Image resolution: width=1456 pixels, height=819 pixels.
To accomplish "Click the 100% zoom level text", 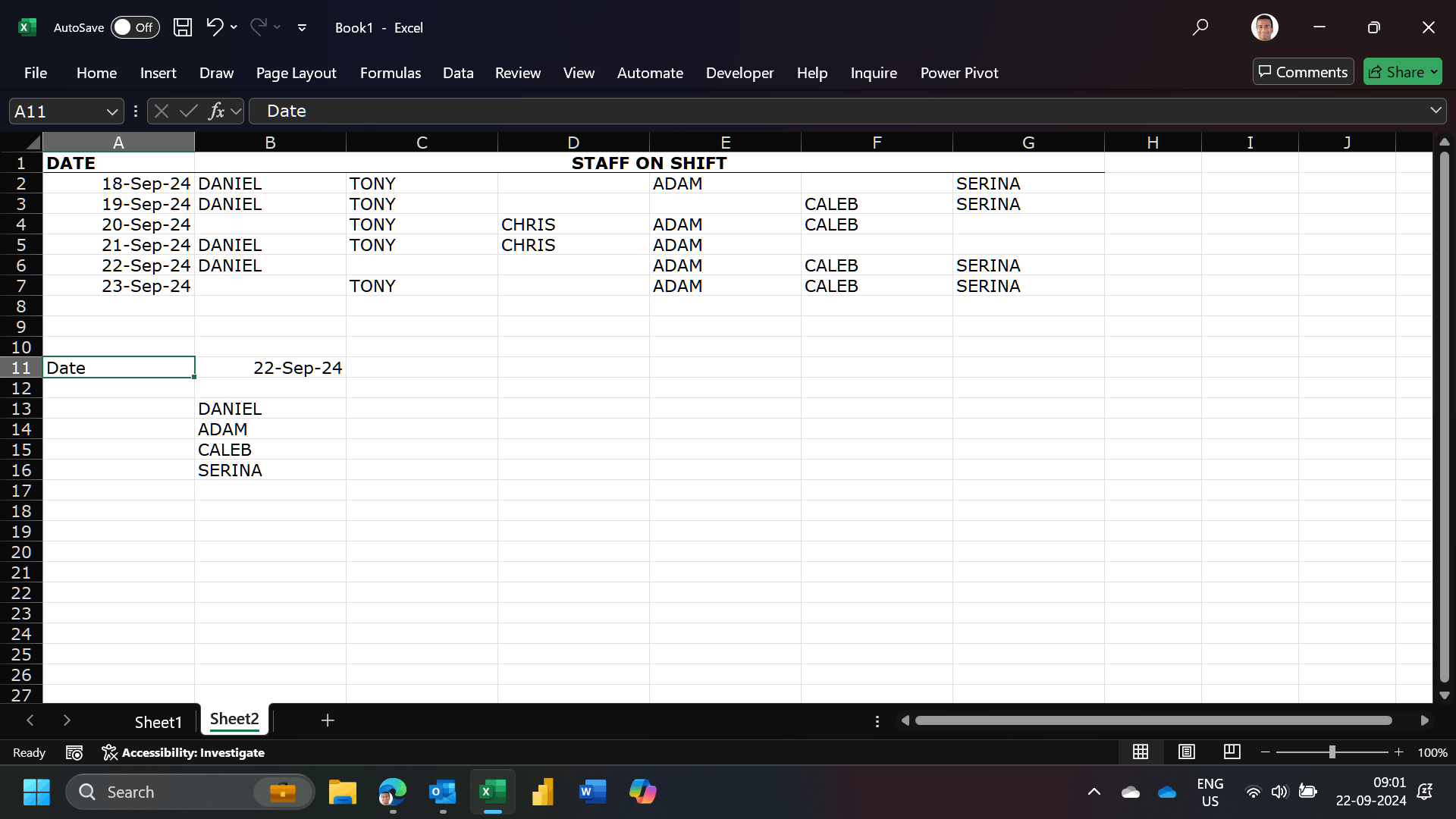I will pyautogui.click(x=1432, y=752).
